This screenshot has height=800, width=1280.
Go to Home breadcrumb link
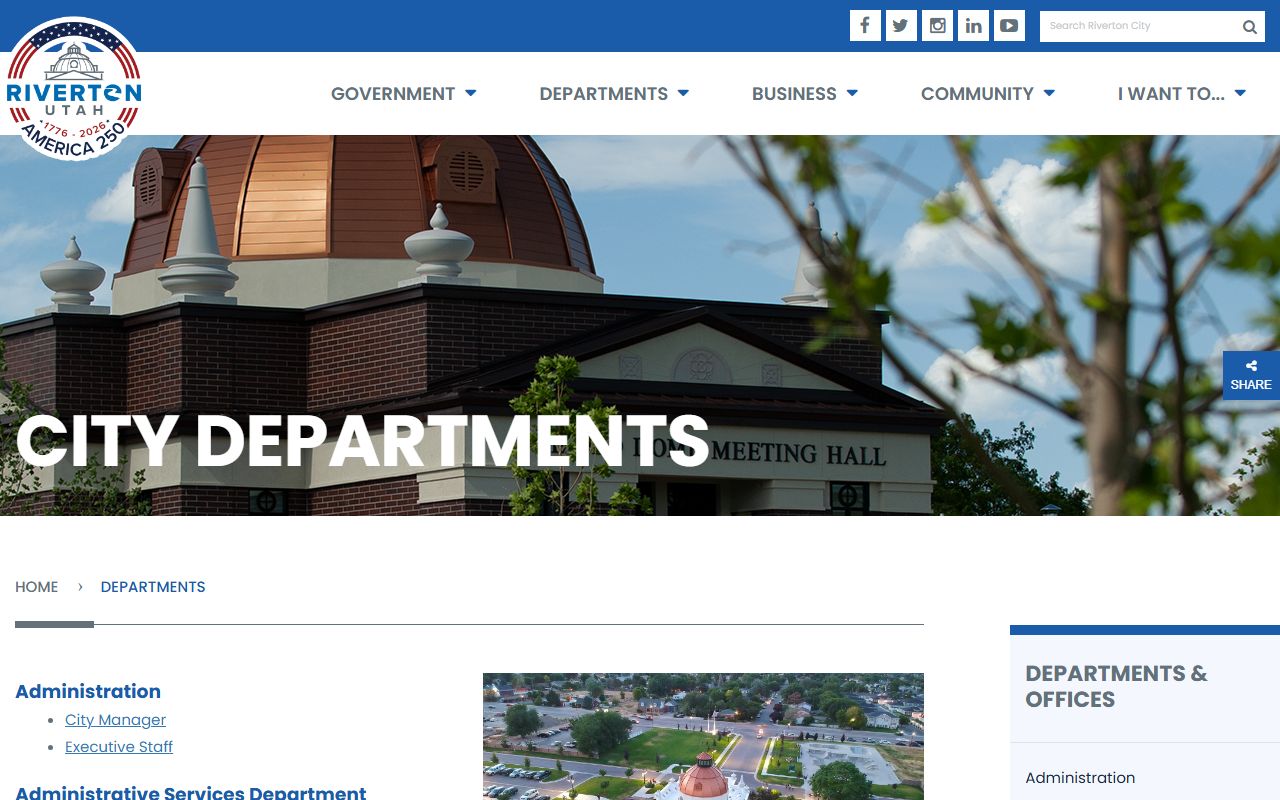click(37, 587)
